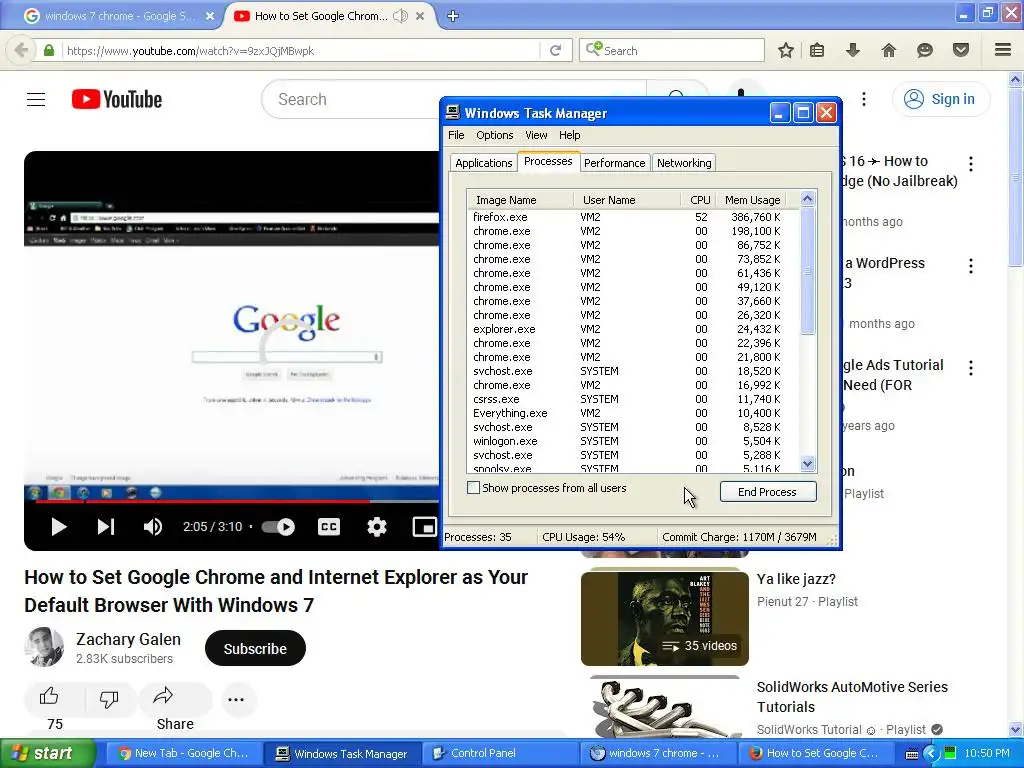
Task: Open the Firefox hamburger menu
Action: tap(1003, 50)
